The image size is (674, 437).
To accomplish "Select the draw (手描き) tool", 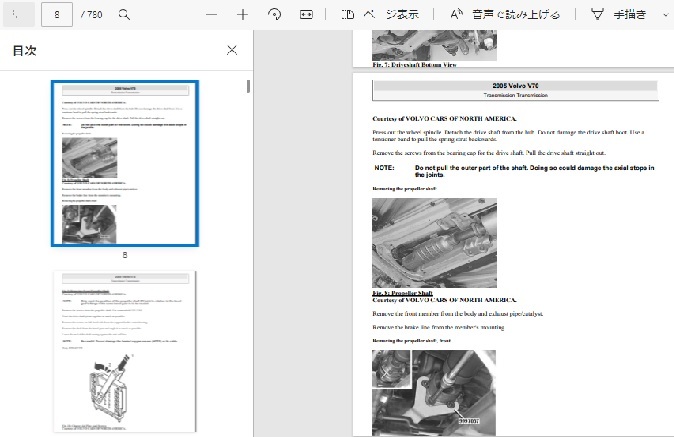I will point(619,15).
